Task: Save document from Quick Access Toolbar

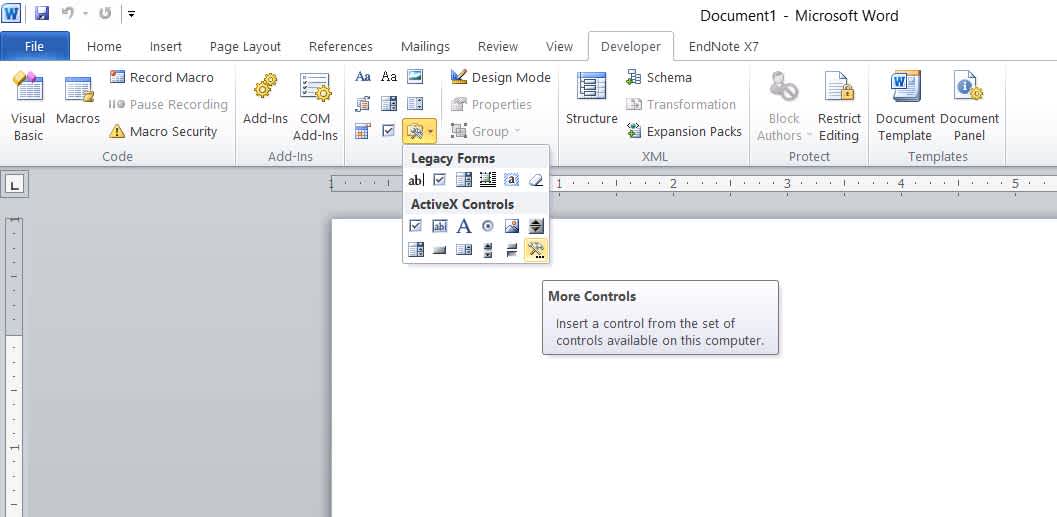Action: [x=42, y=13]
